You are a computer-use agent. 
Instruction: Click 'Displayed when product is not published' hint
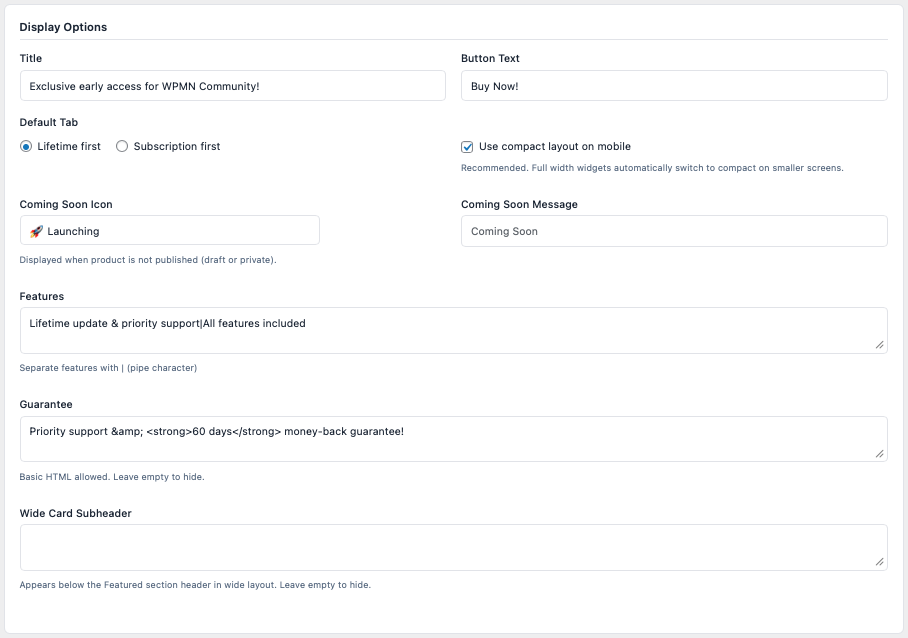point(148,259)
